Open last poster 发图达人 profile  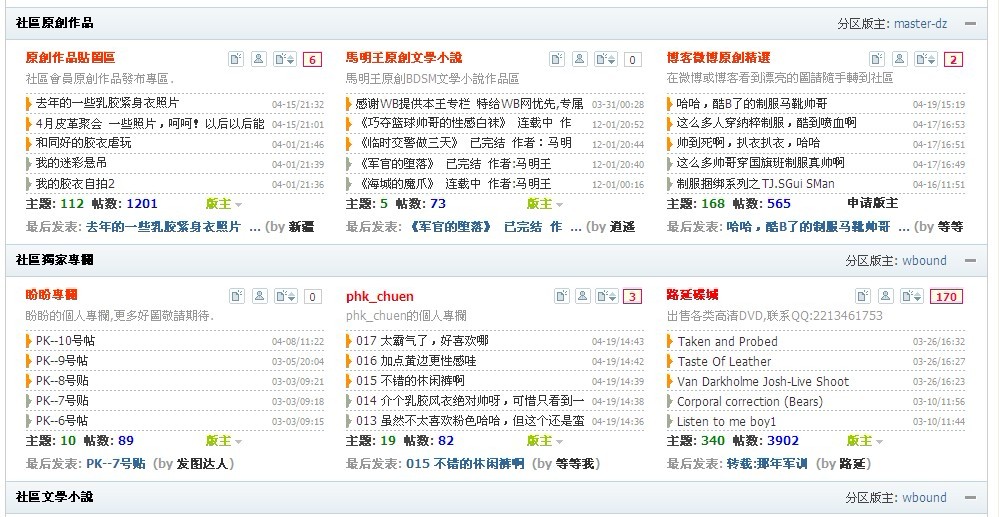point(202,463)
